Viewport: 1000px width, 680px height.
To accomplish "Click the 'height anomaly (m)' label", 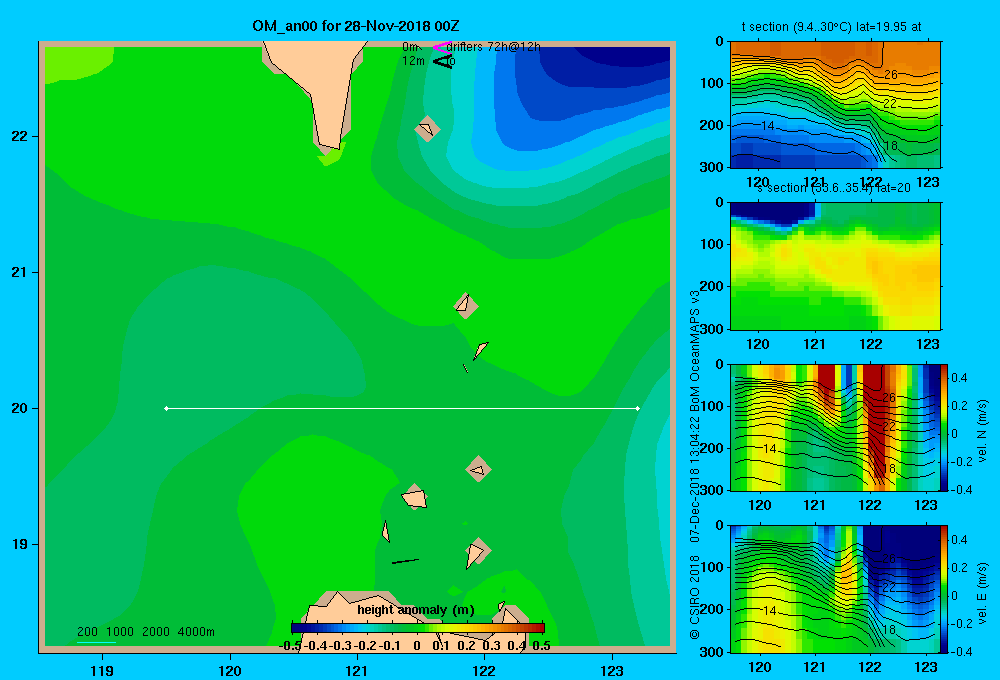I will tap(416, 610).
